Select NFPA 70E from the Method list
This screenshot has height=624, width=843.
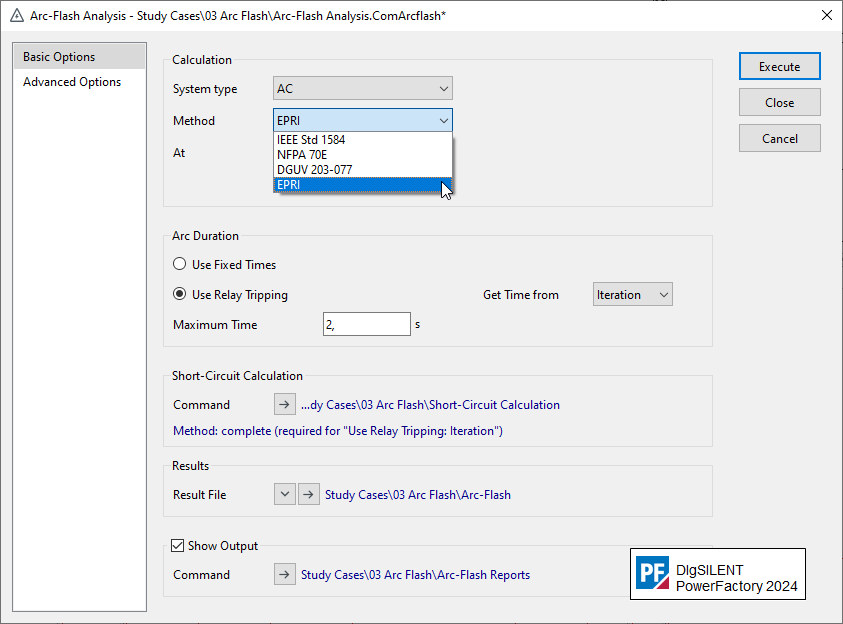pos(303,154)
